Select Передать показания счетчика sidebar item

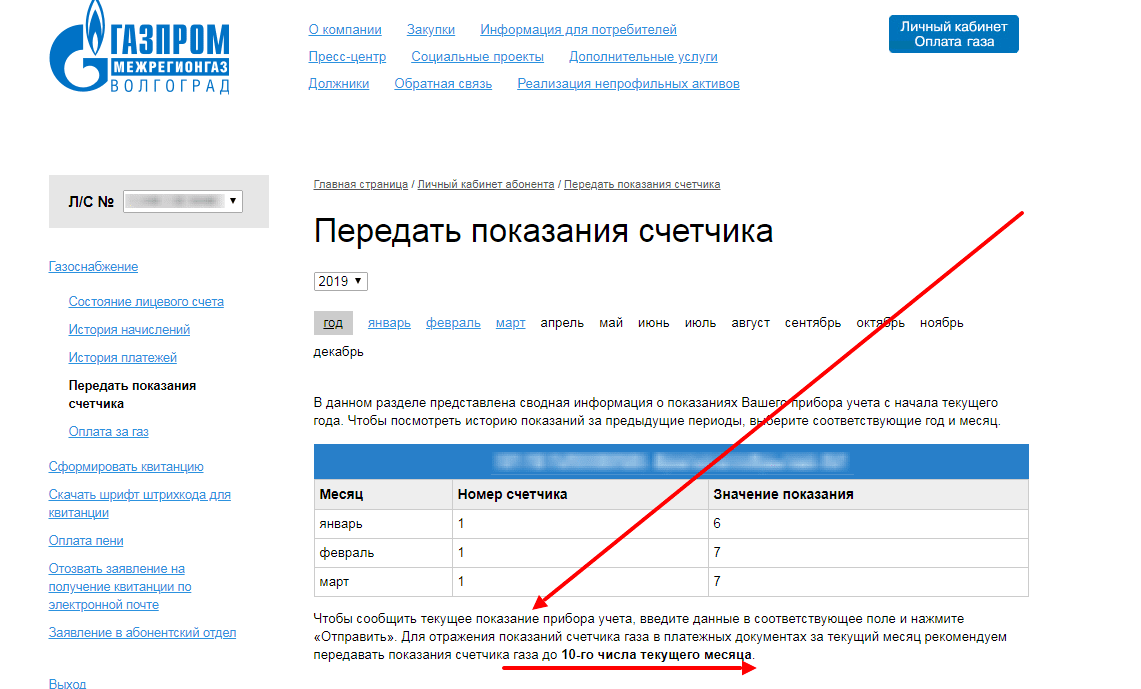point(132,394)
